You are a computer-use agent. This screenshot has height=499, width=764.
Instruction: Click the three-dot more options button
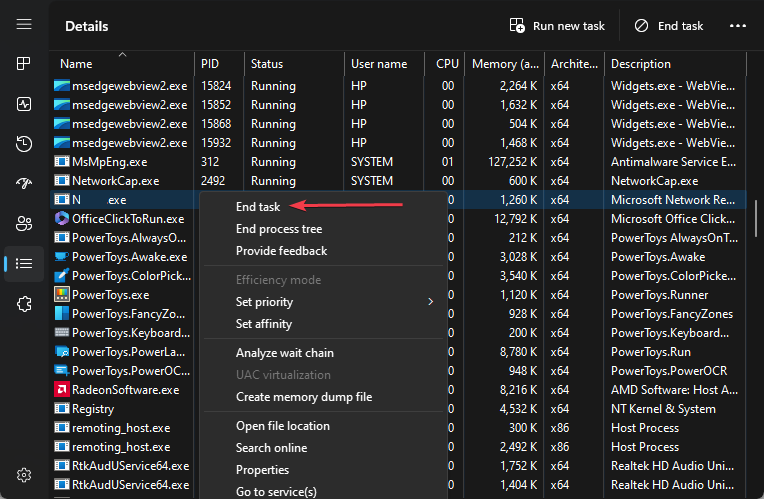(738, 26)
